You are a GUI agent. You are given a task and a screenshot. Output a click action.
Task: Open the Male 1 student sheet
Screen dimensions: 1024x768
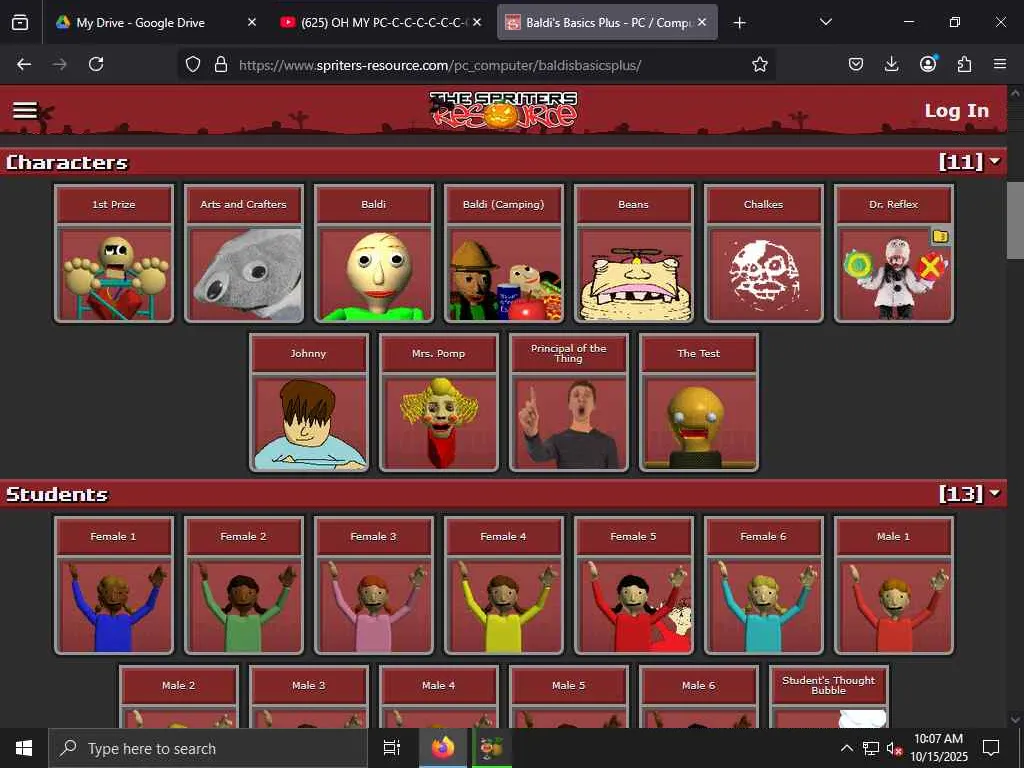(x=893, y=585)
